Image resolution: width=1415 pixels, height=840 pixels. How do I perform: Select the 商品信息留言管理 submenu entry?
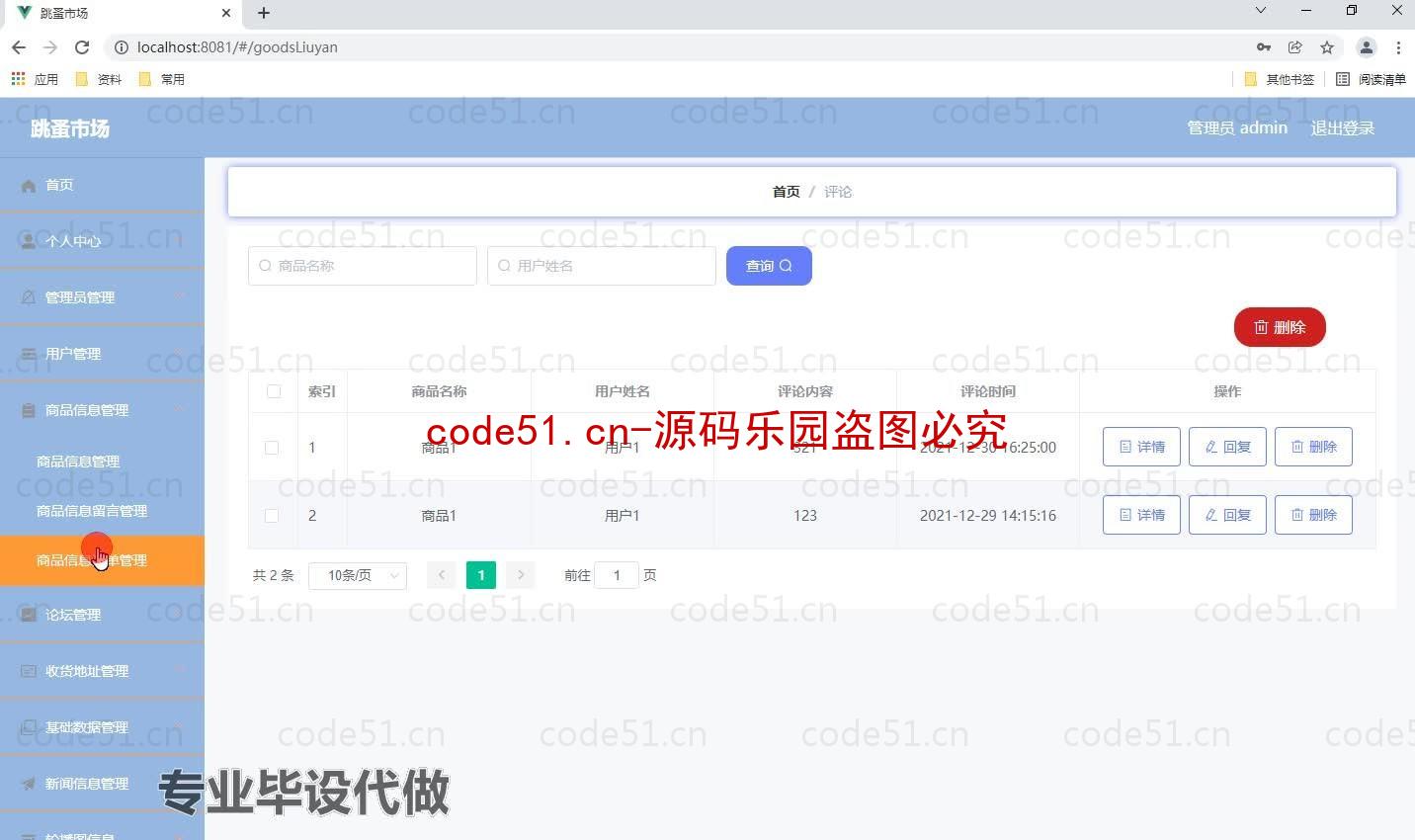[102, 511]
